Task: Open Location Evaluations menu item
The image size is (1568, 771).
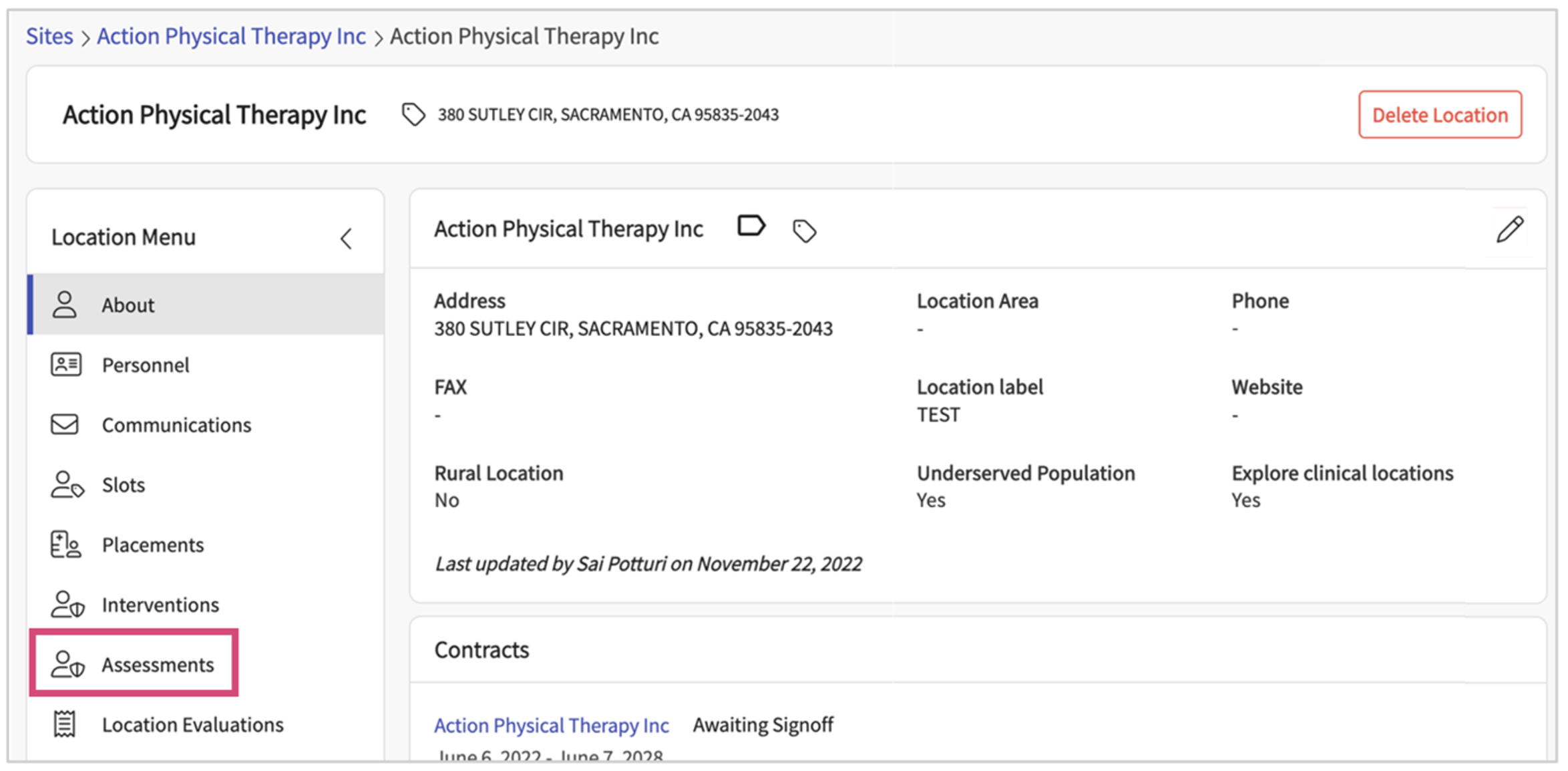Action: pyautogui.click(x=192, y=725)
